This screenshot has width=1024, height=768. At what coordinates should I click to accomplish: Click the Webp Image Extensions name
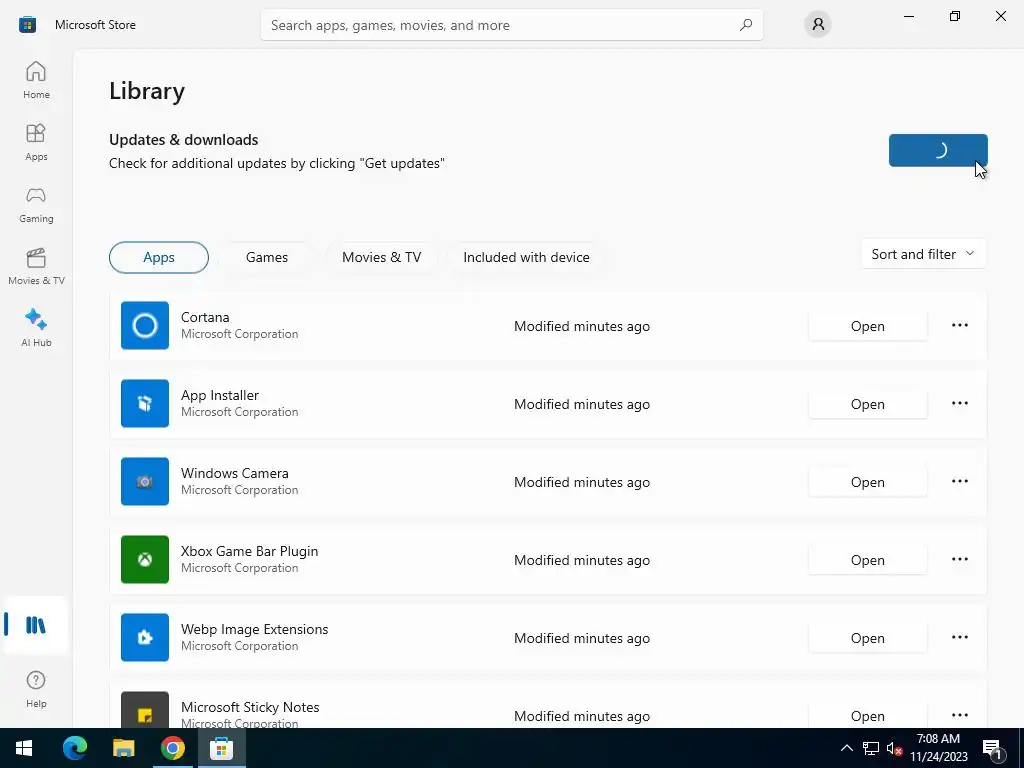[x=255, y=629]
